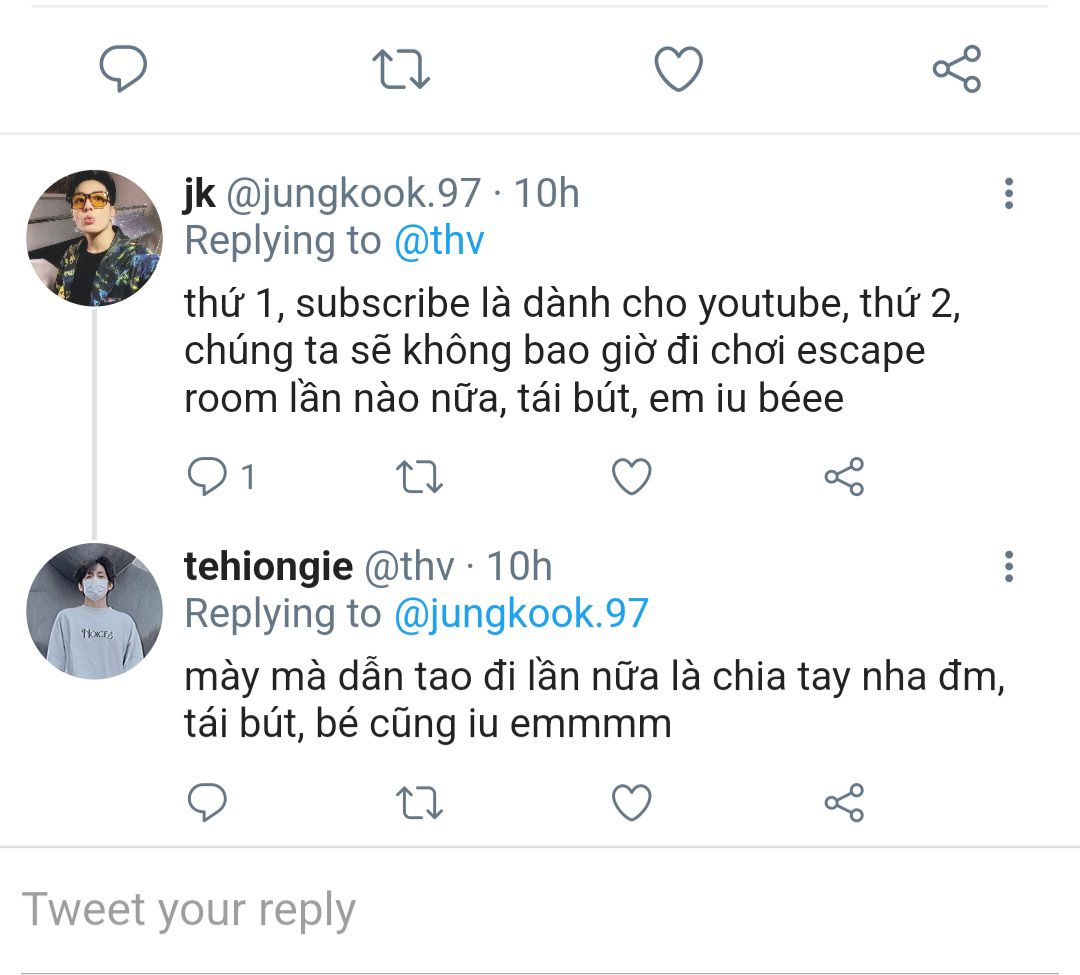Reply to jk's tweet

coord(208,477)
